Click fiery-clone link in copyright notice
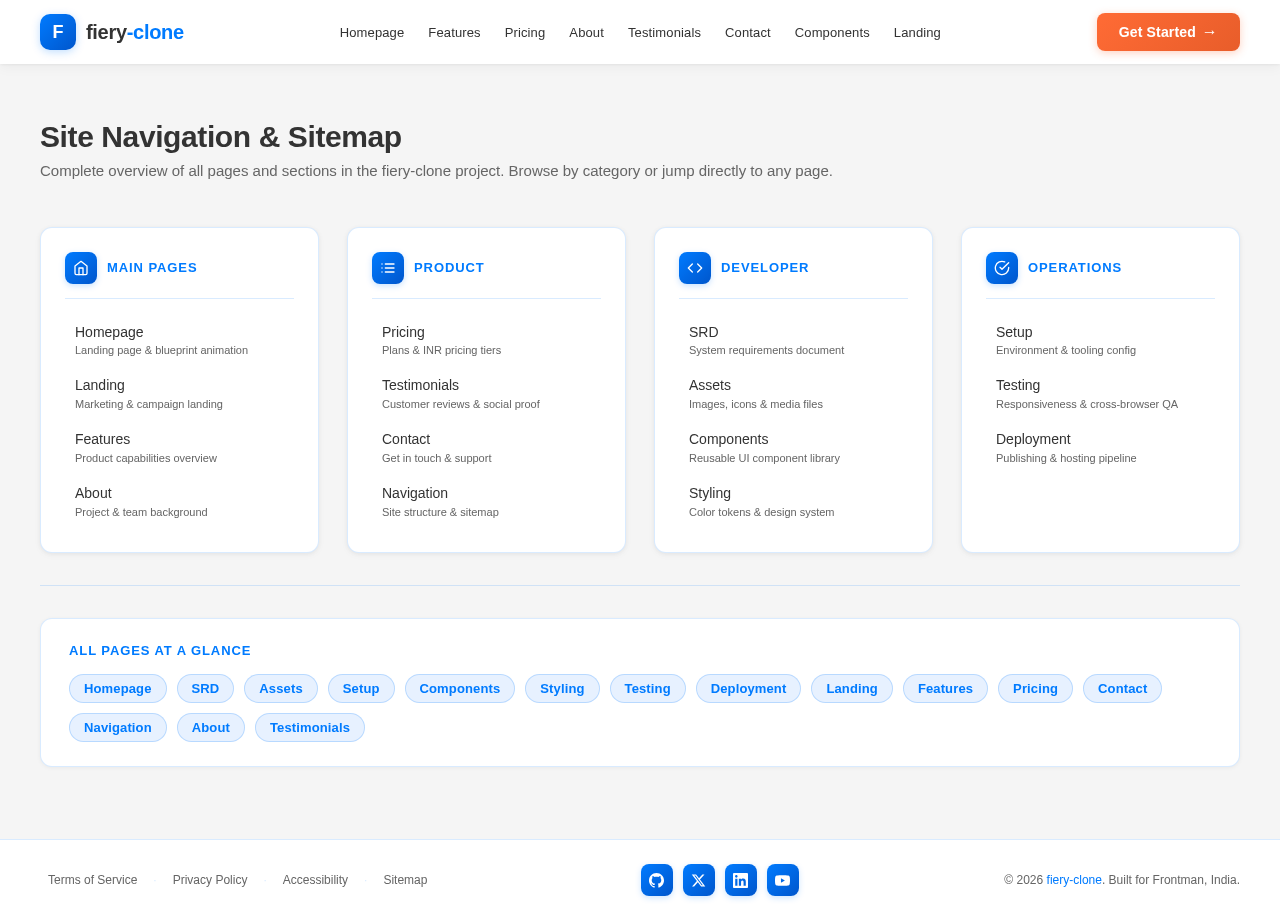 click(1074, 880)
